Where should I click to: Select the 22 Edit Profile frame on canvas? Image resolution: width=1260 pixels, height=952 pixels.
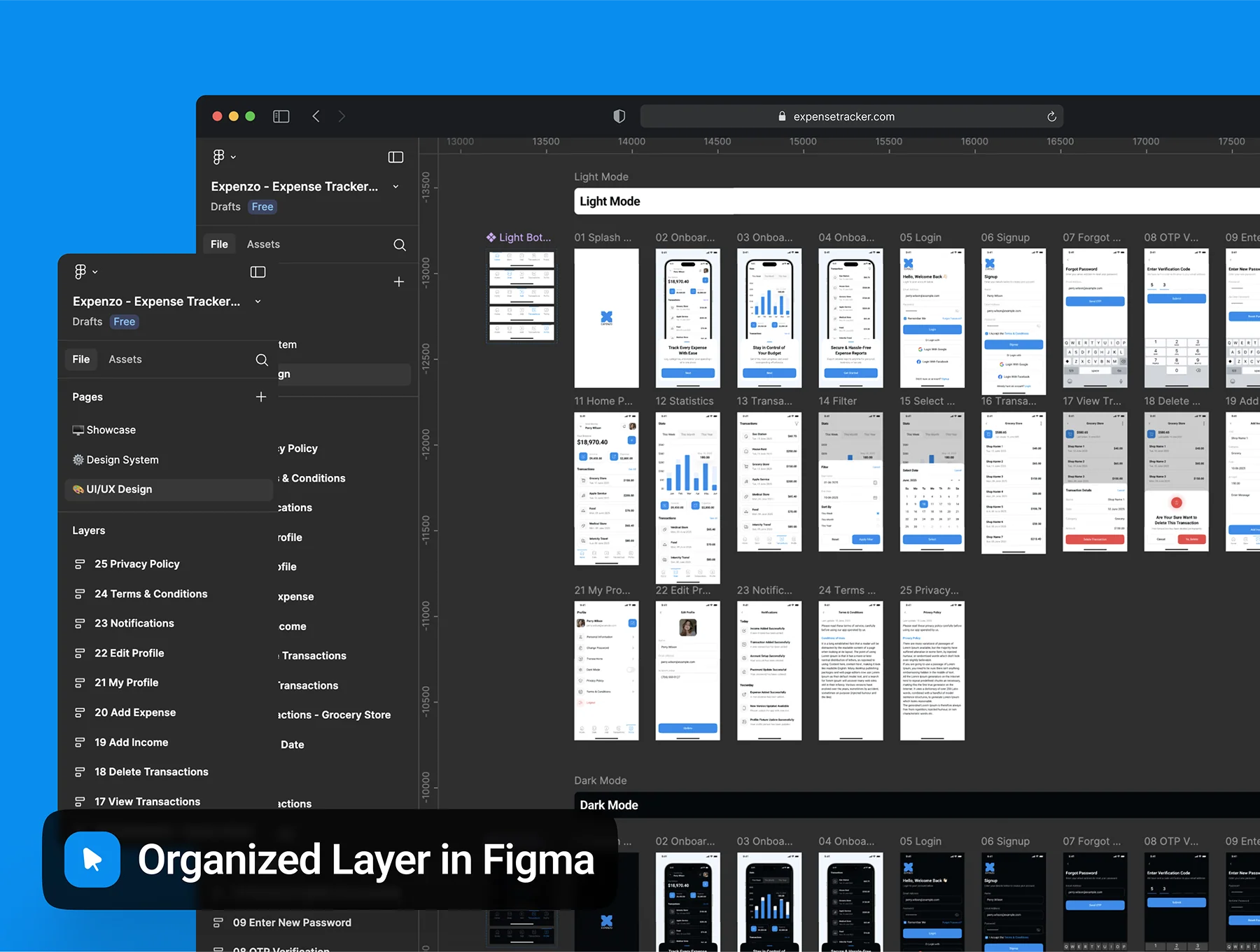pyautogui.click(x=687, y=671)
